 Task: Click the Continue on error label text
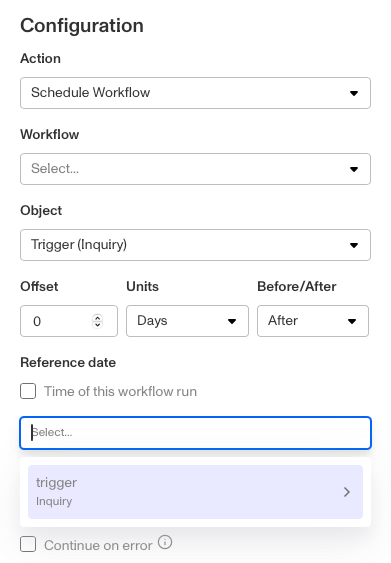pyautogui.click(x=98, y=545)
